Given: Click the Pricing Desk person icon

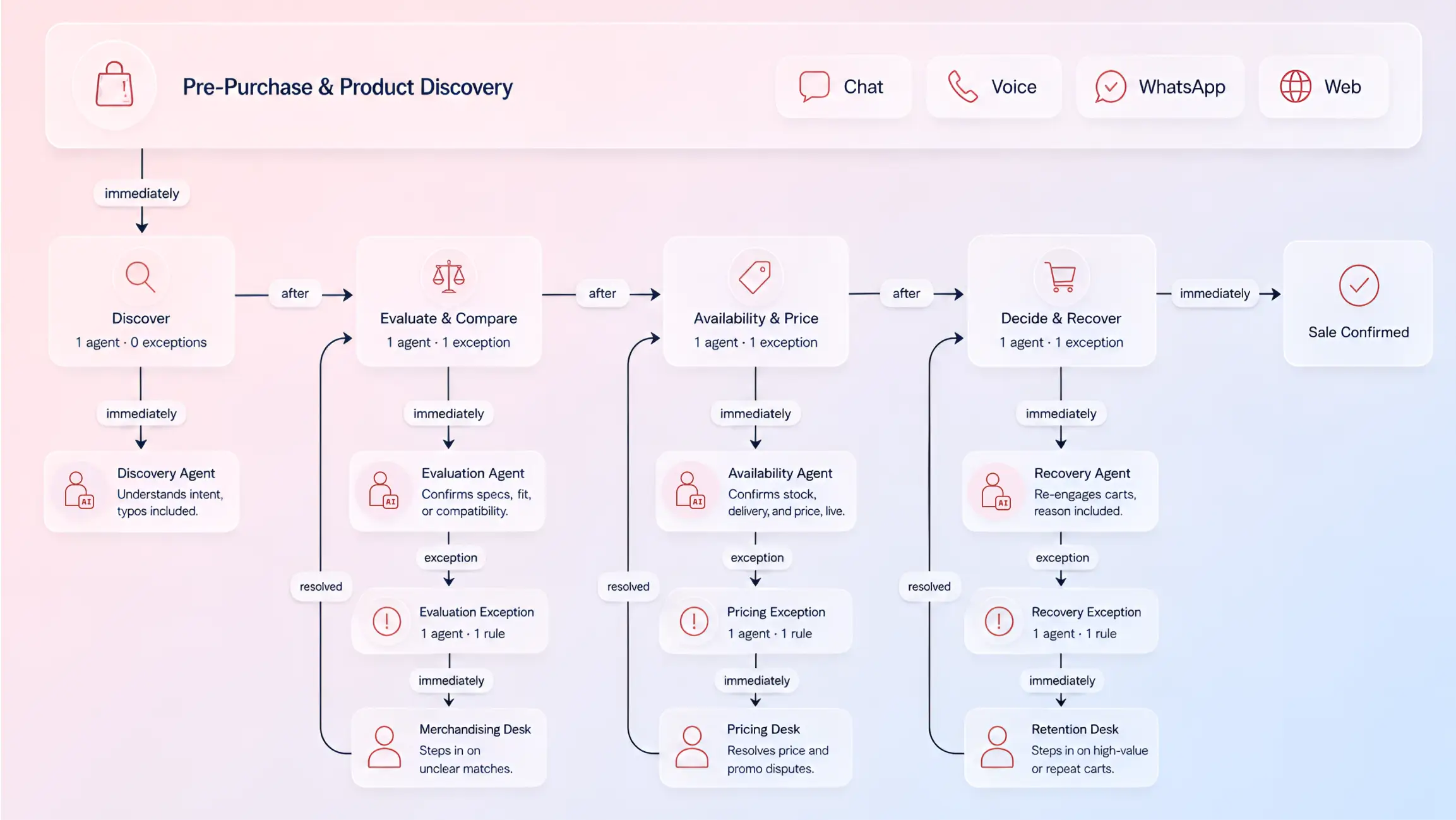Looking at the screenshot, I should (692, 747).
